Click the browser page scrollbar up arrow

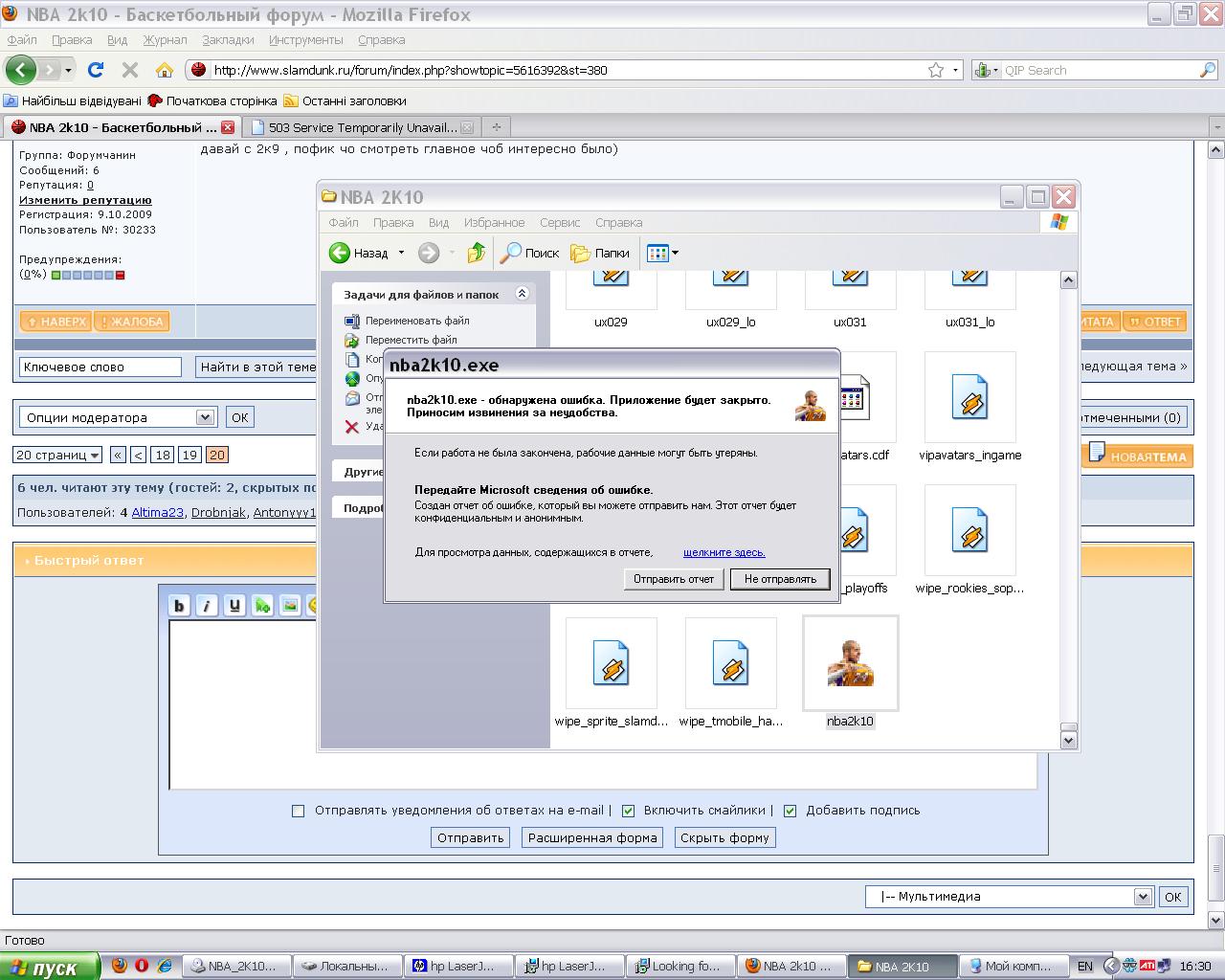coord(1216,150)
